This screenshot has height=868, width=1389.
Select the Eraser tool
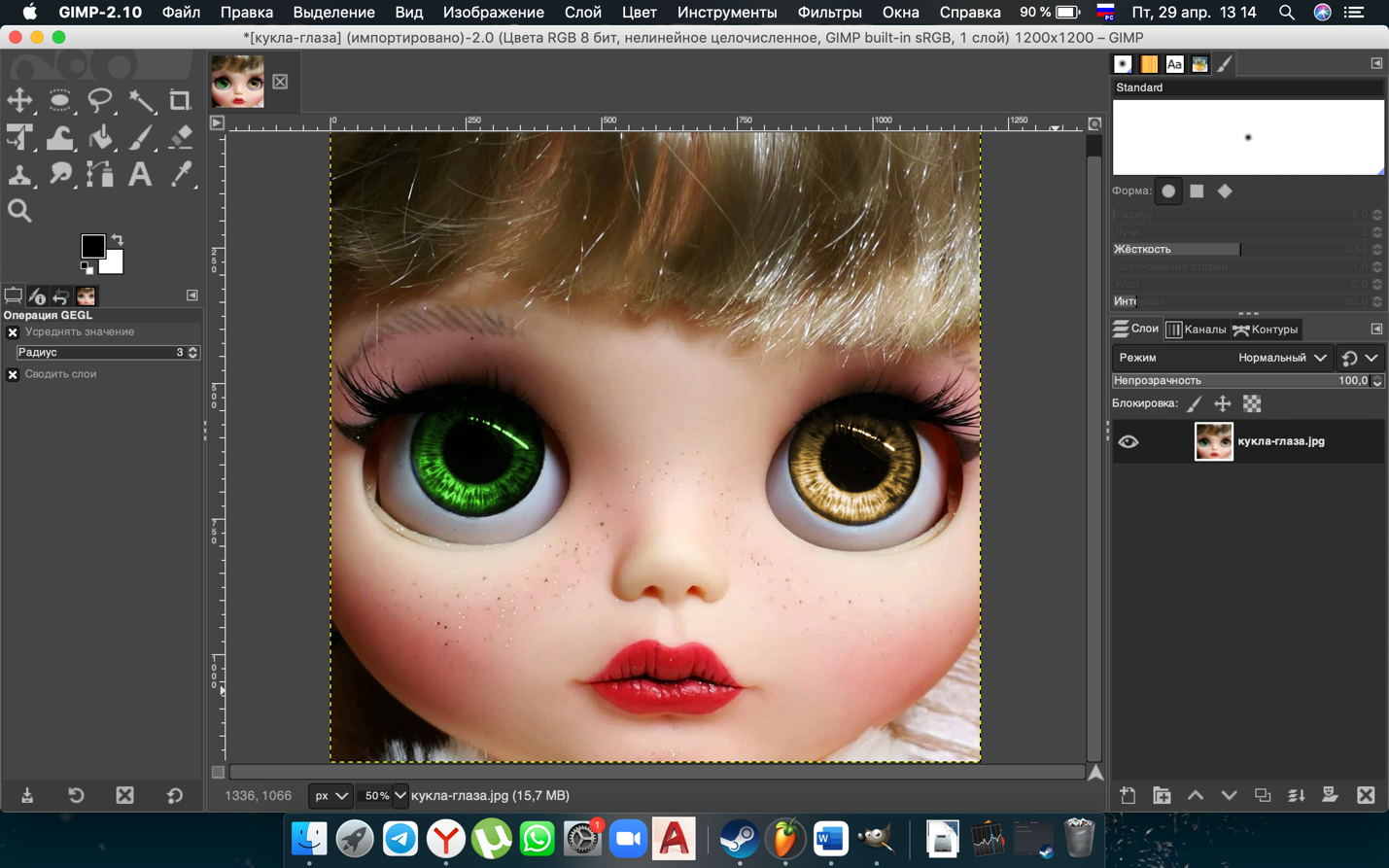point(180,138)
